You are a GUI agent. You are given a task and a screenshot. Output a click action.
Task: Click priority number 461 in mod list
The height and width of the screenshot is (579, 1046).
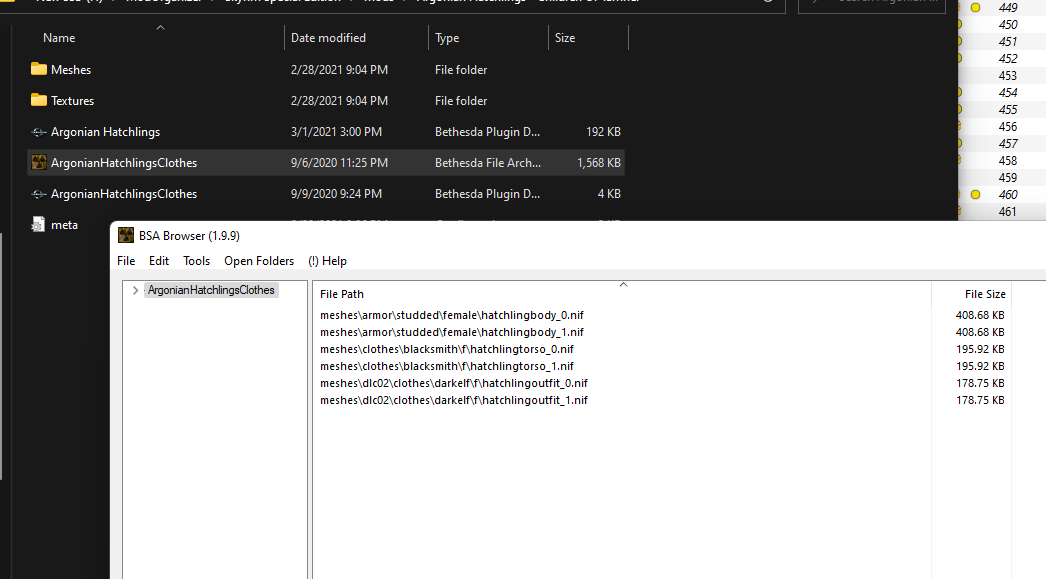pos(1007,211)
